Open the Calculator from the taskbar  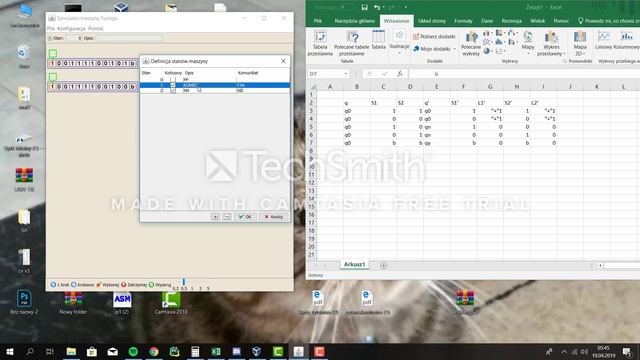coord(195,351)
